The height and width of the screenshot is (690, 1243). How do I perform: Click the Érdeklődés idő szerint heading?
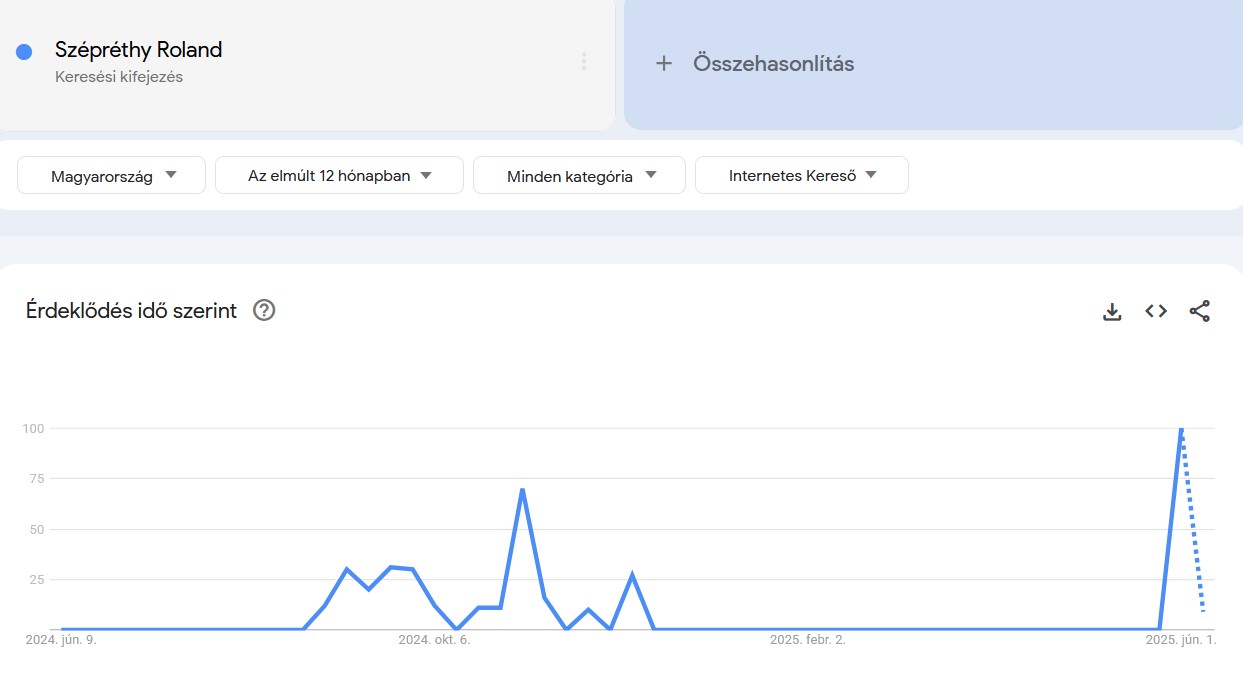tap(132, 311)
